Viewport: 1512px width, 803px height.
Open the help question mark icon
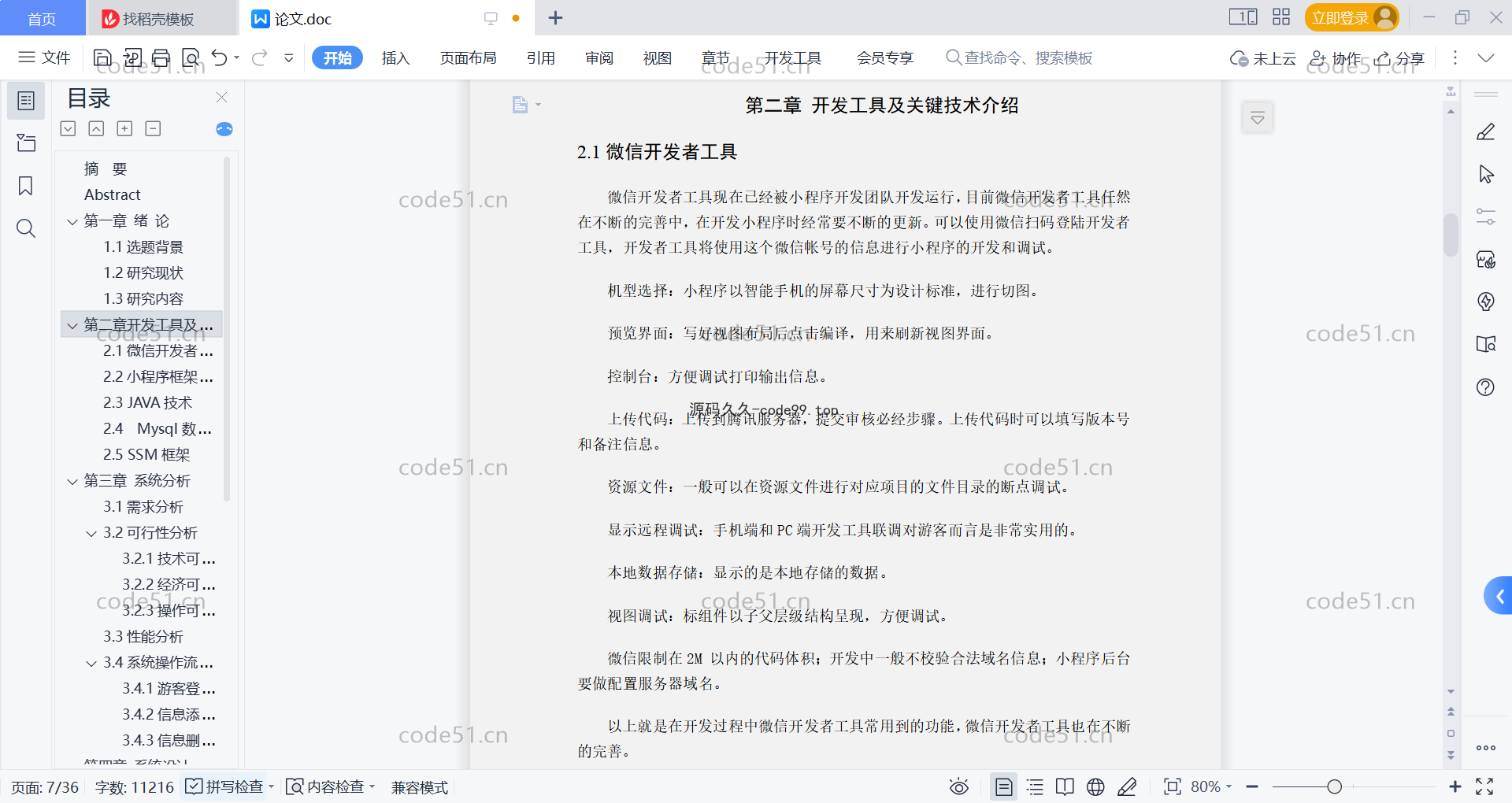pos(1485,387)
